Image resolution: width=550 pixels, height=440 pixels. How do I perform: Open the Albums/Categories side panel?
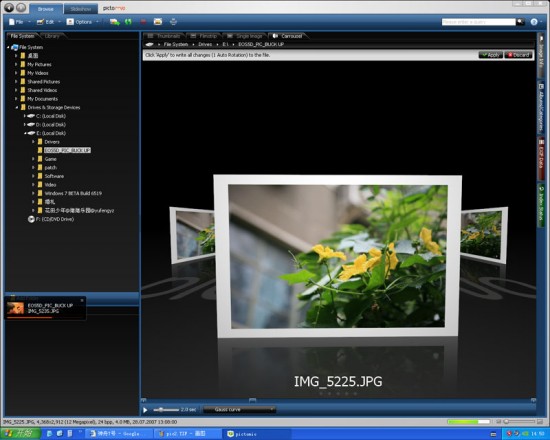541,107
